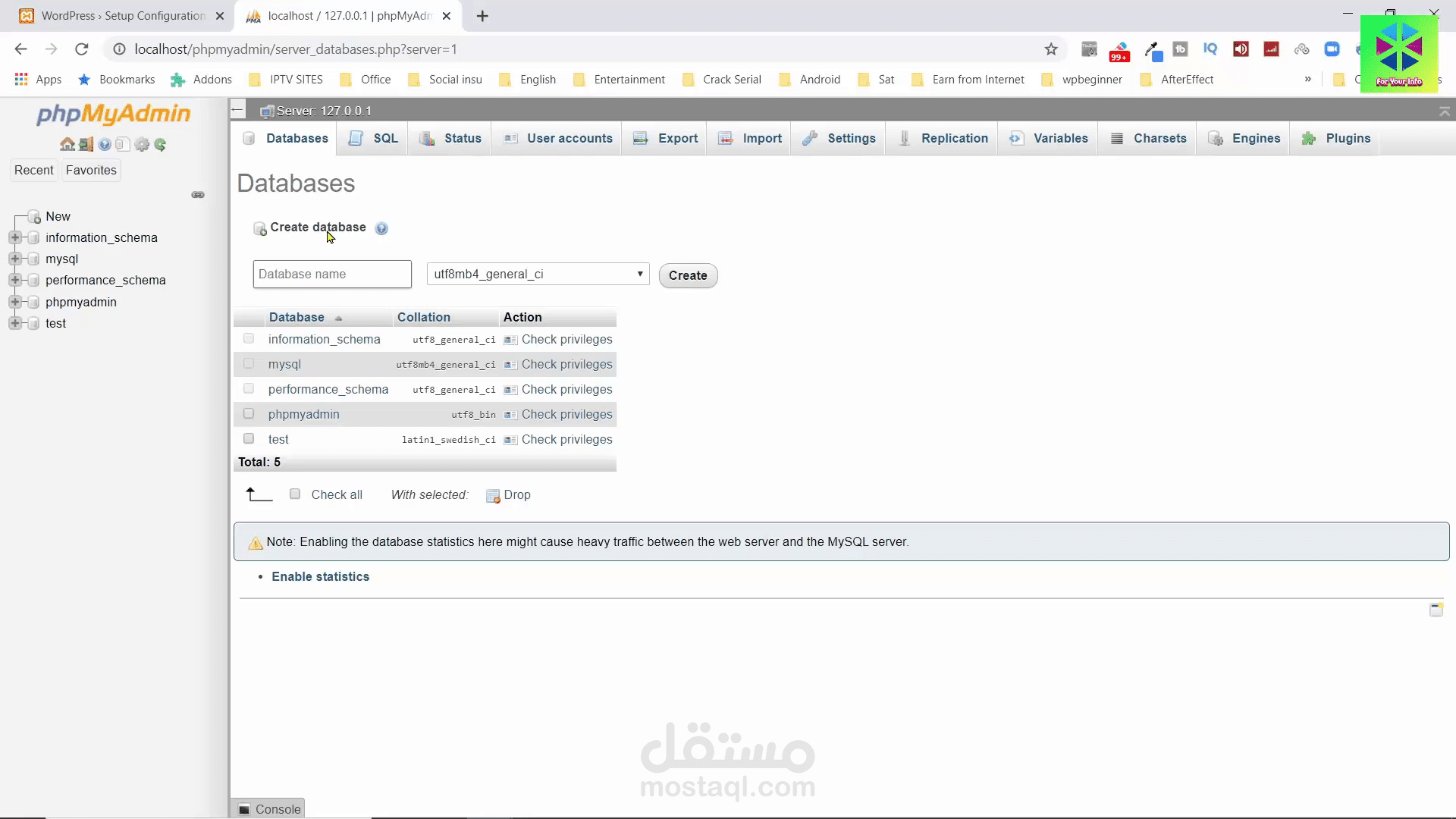Open phpMyAdmin documentation help icon
The width and height of the screenshot is (1456, 819).
105,144
